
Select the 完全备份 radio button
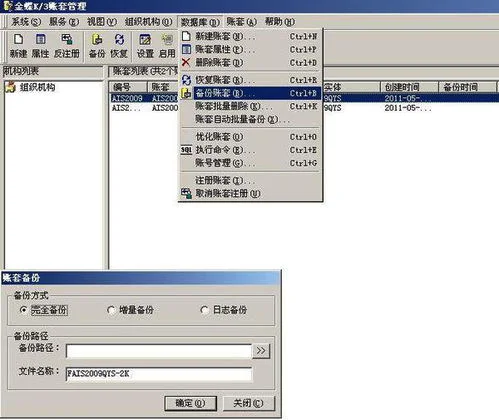[x=23, y=310]
